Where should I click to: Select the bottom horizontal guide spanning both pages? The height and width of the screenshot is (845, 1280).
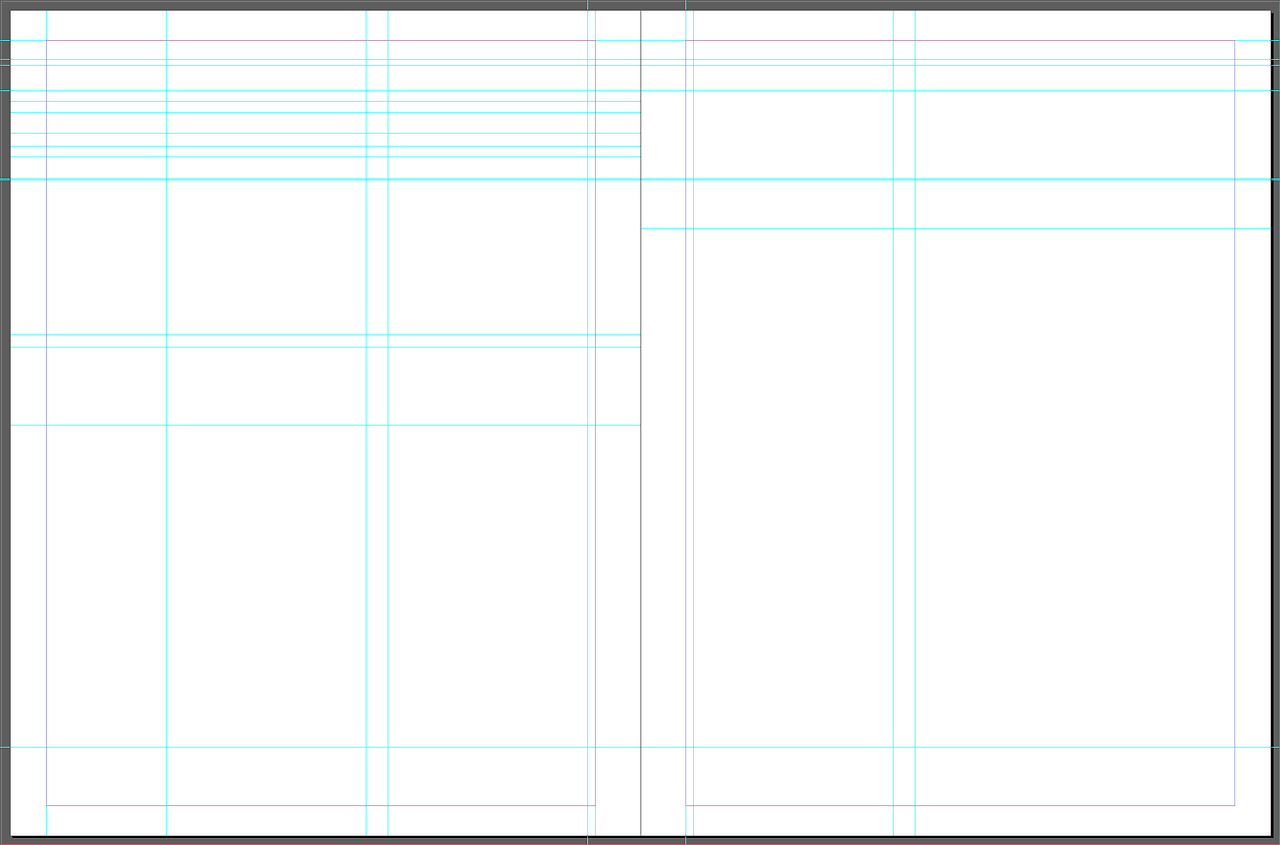point(640,747)
